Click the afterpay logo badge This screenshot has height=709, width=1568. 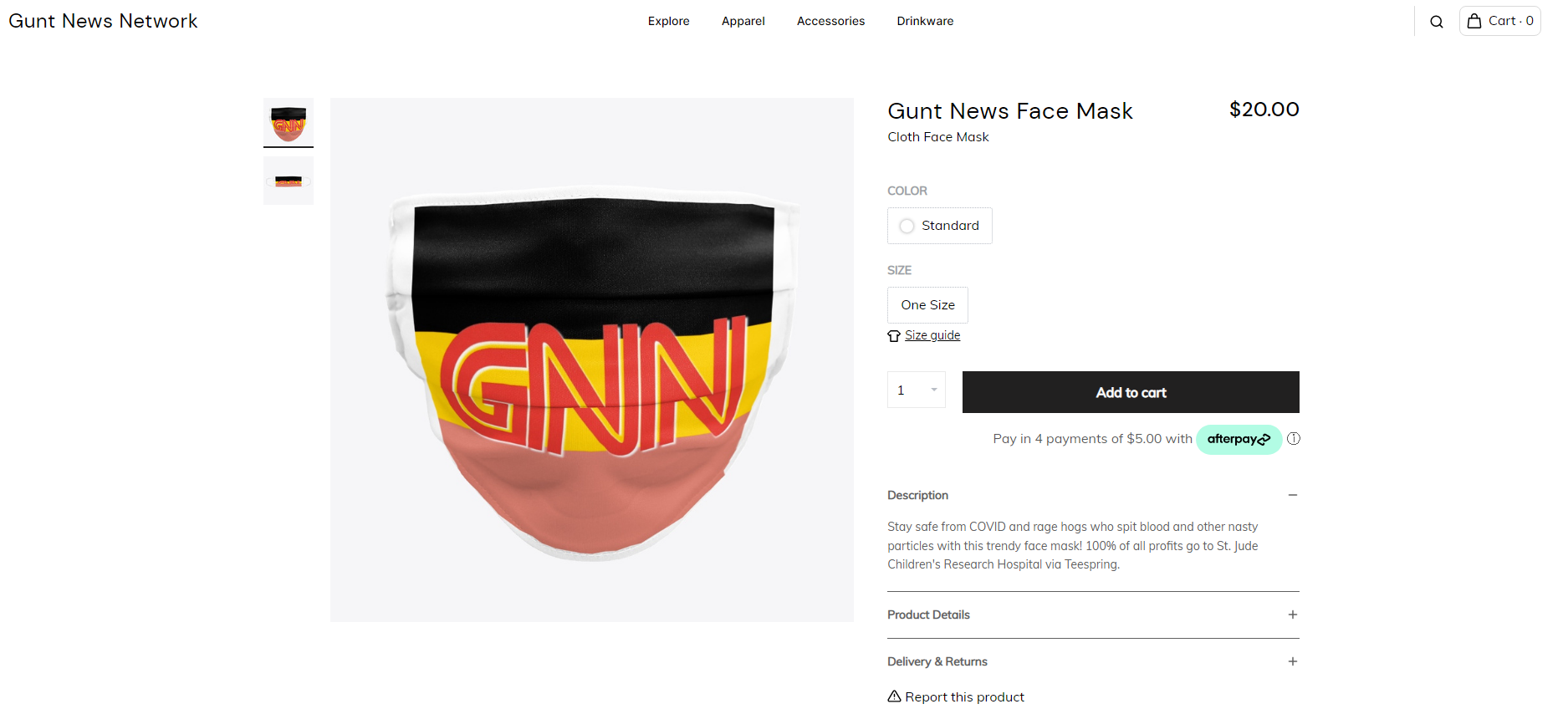click(1239, 439)
